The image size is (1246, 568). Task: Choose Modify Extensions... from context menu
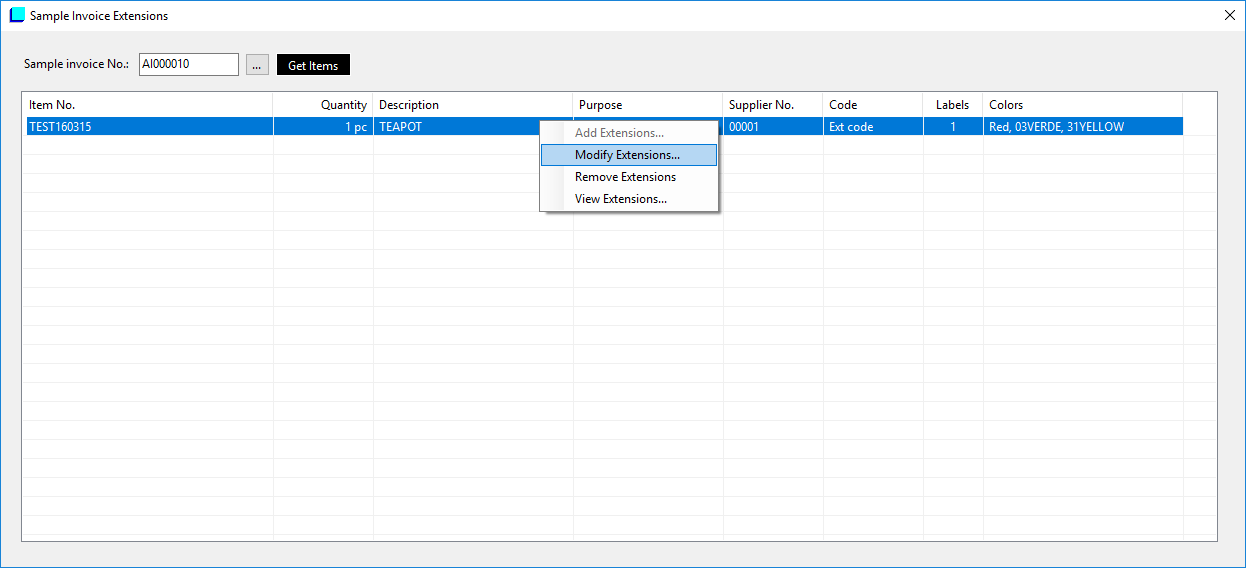(628, 155)
